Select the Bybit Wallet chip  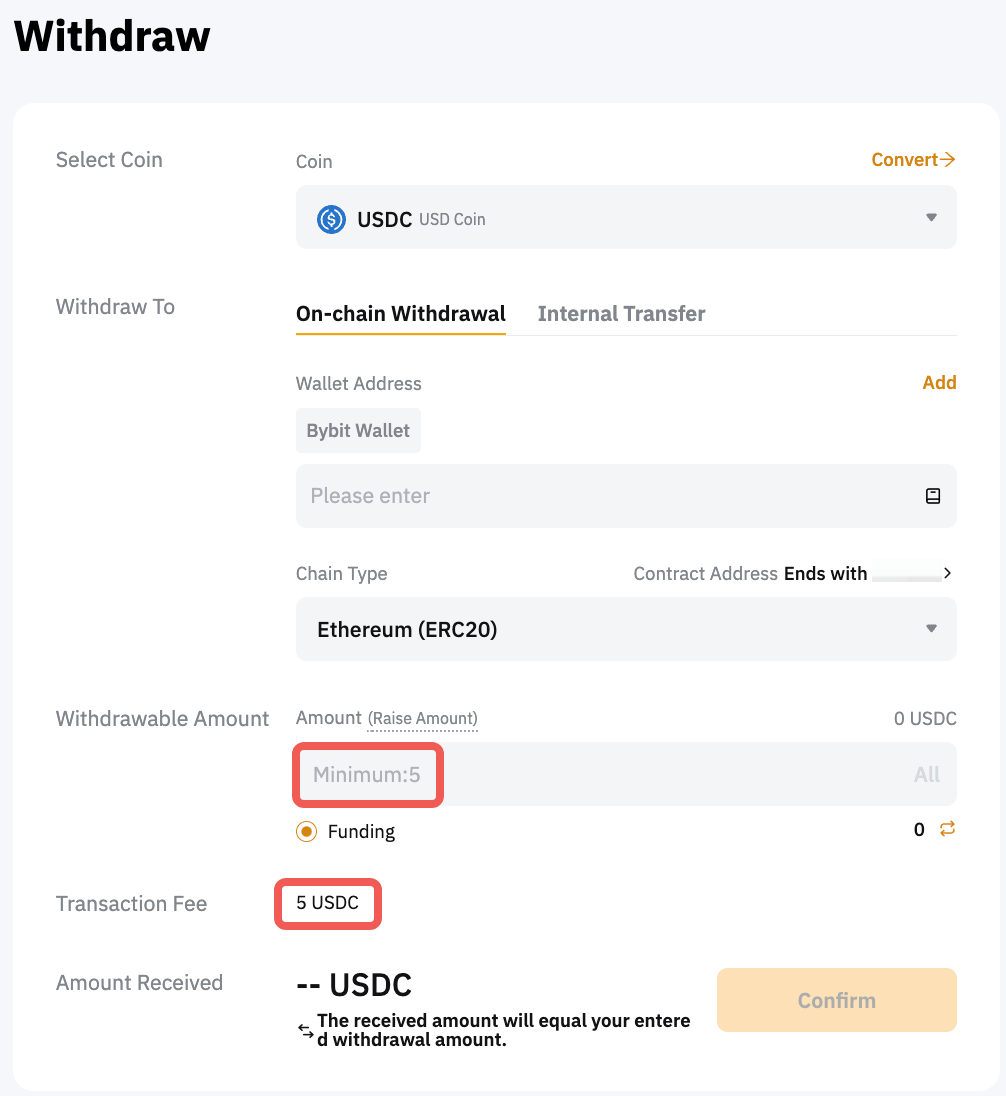pyautogui.click(x=358, y=431)
